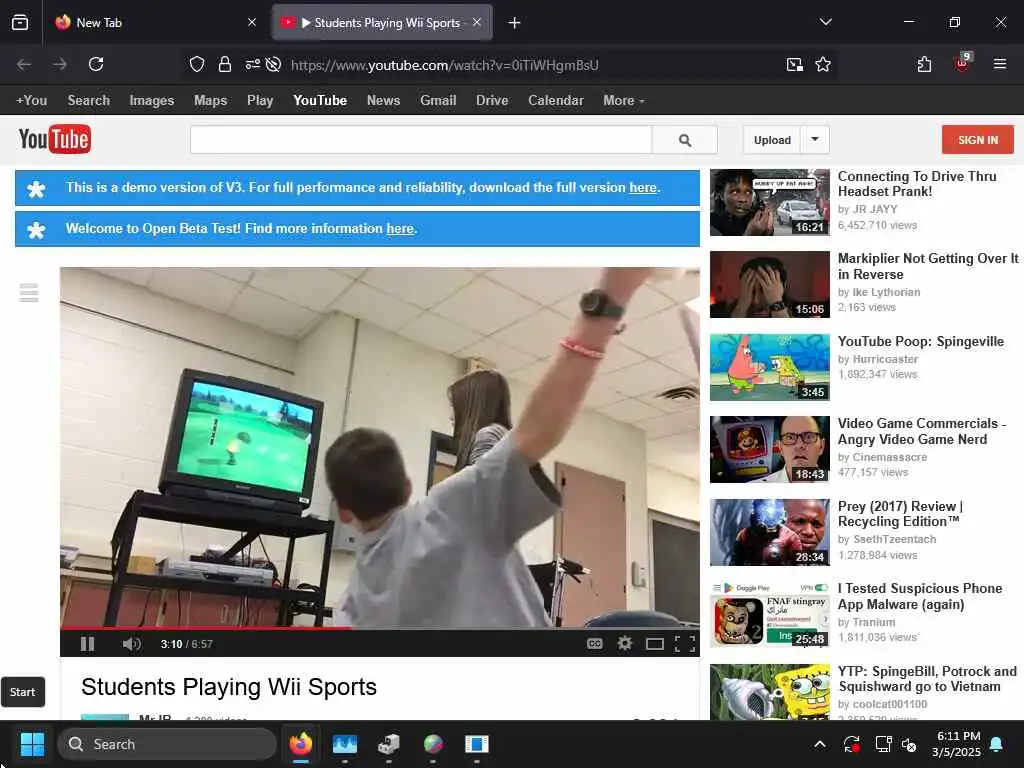Open Drive in the Google bar
1024x768 pixels.
pyautogui.click(x=492, y=101)
